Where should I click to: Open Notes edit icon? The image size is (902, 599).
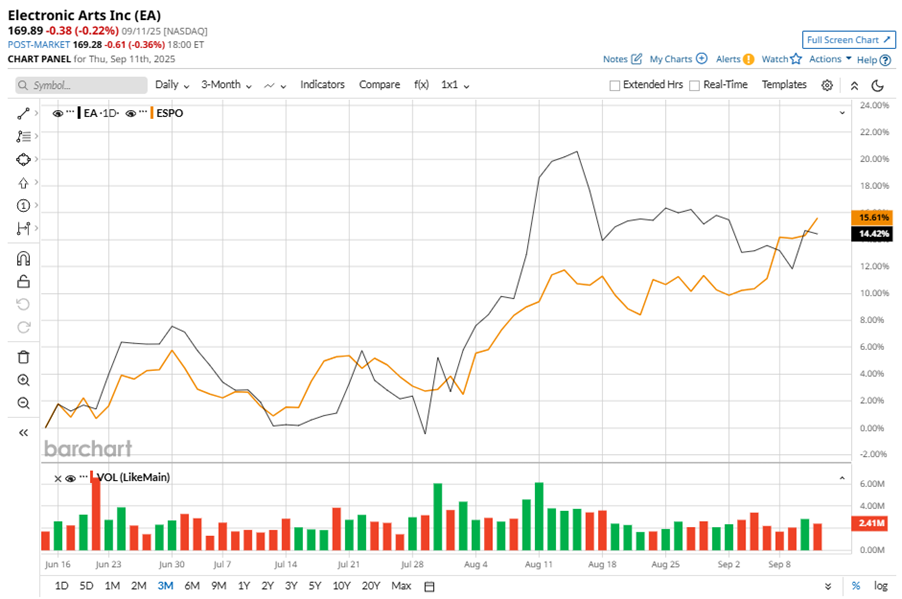(636, 58)
